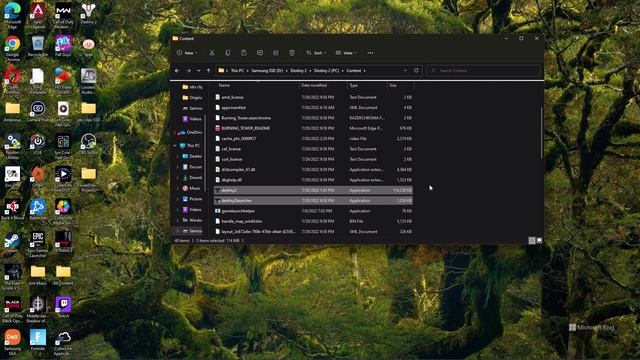The width and height of the screenshot is (640, 360).
Task: Select the destiny2 application file
Action: point(313,190)
